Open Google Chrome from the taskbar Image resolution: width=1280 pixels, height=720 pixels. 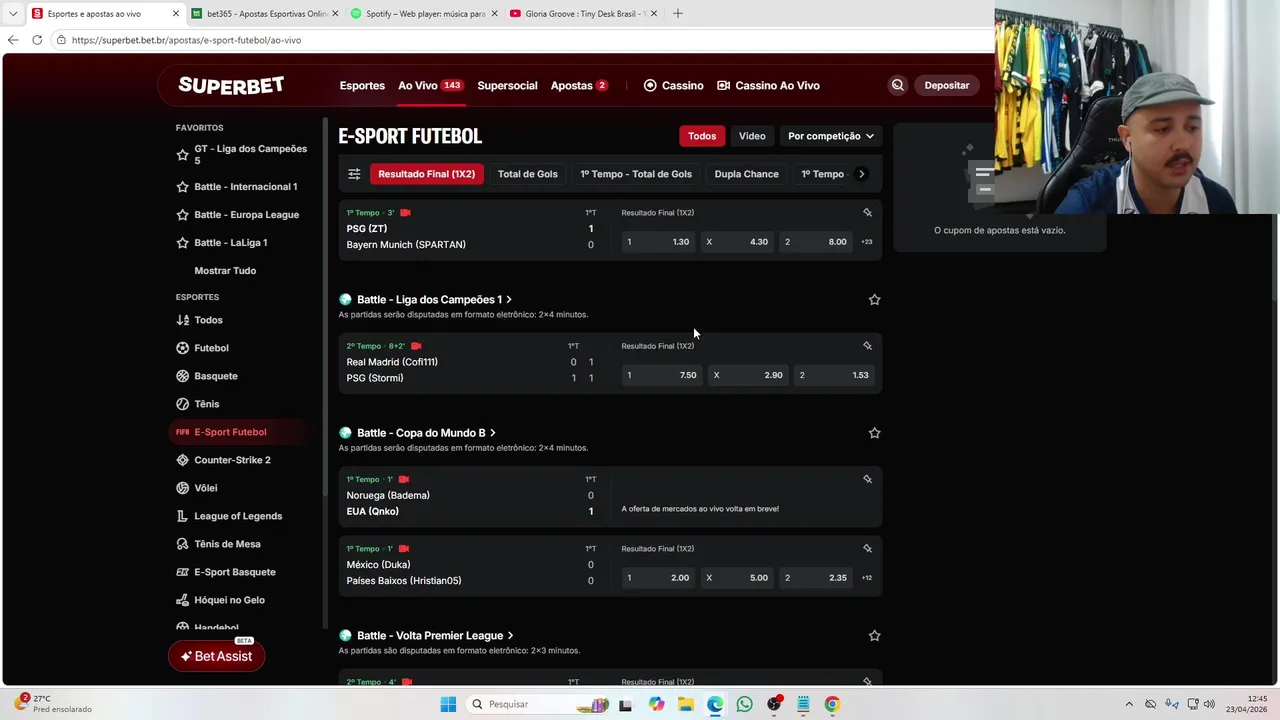tap(832, 704)
